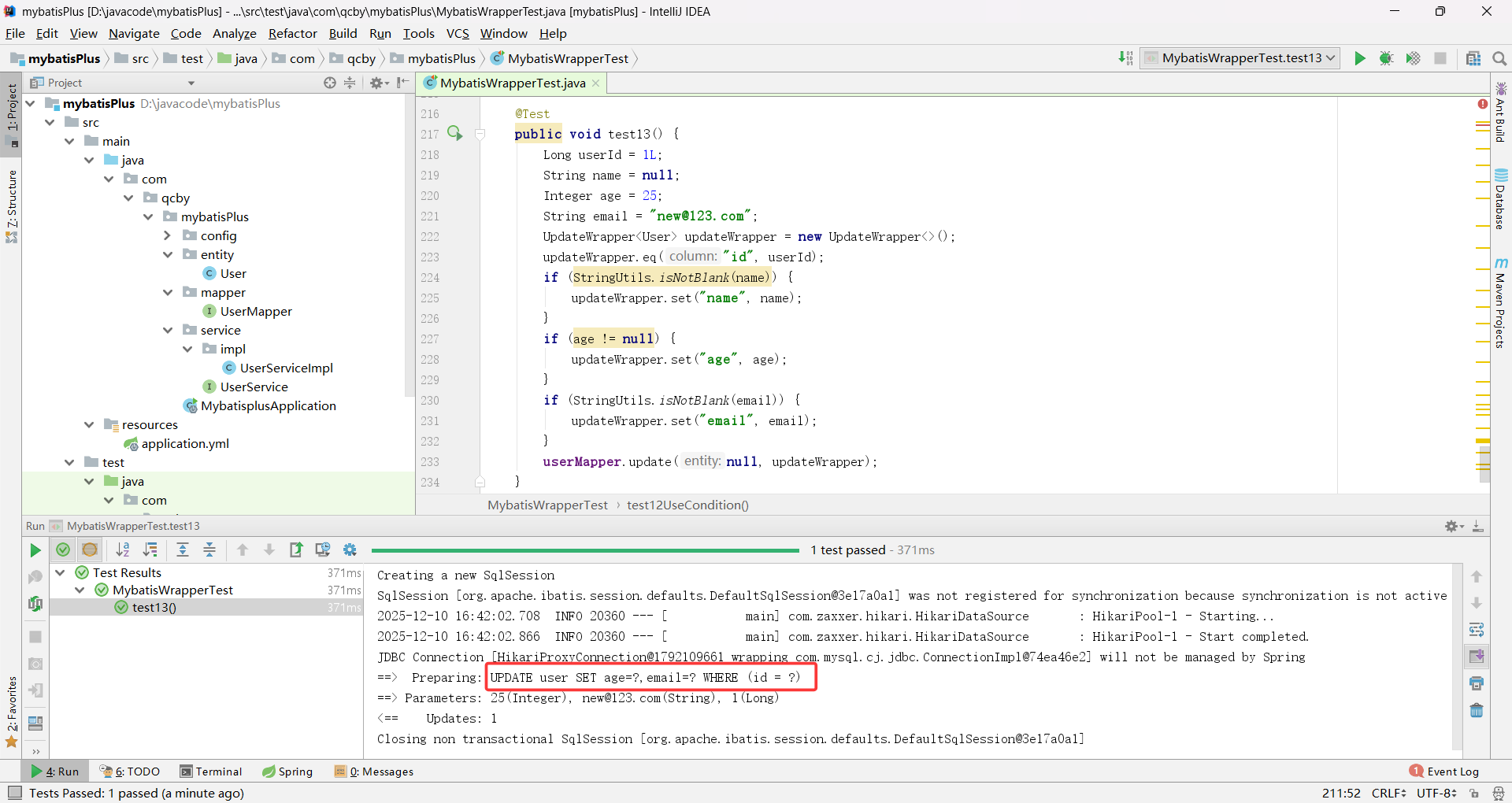Collapse the impl folder
The width and height of the screenshot is (1512, 803).
(187, 349)
